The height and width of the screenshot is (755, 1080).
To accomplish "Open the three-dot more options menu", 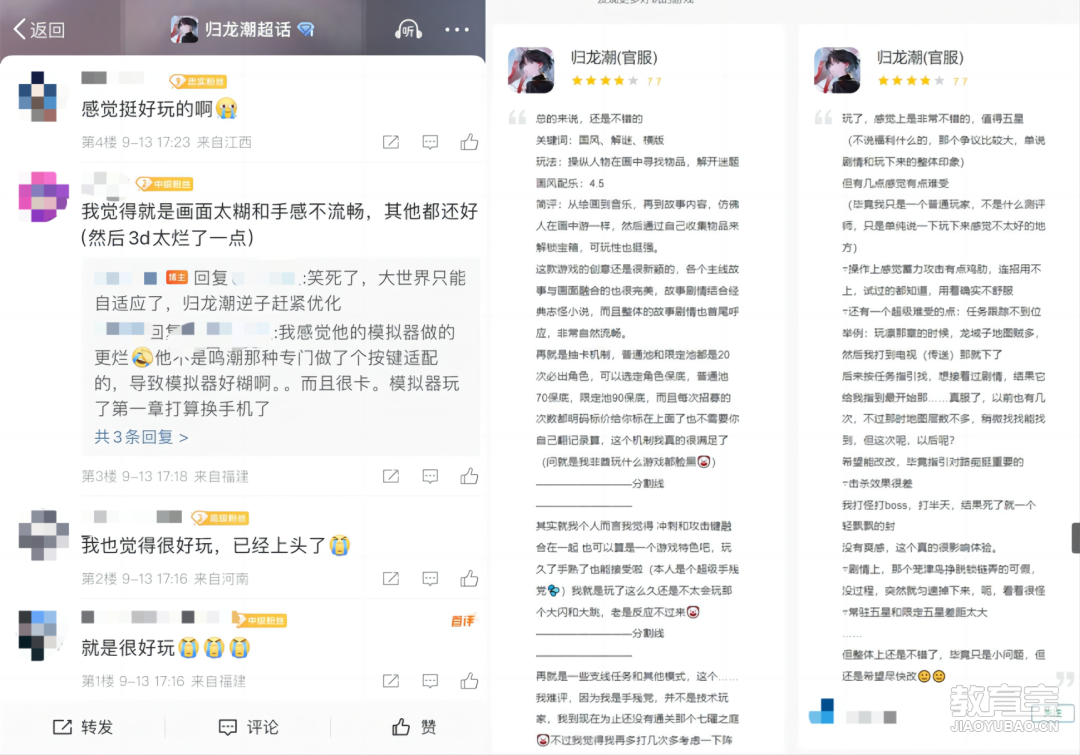I will point(457,30).
